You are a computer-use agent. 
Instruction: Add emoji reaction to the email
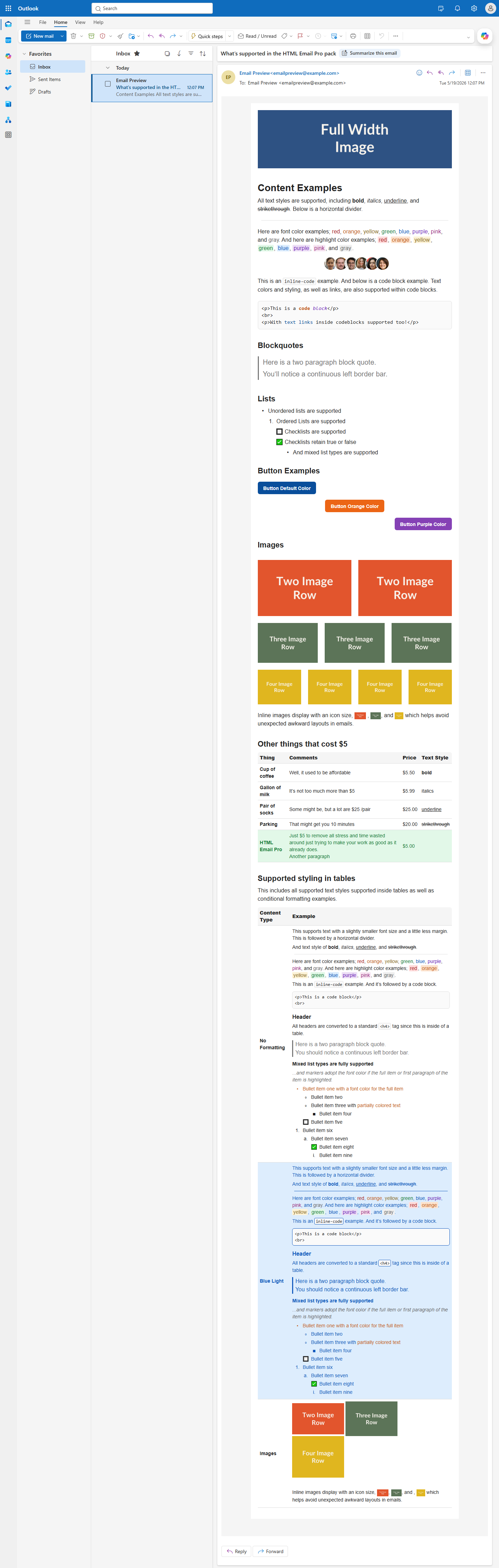point(419,72)
